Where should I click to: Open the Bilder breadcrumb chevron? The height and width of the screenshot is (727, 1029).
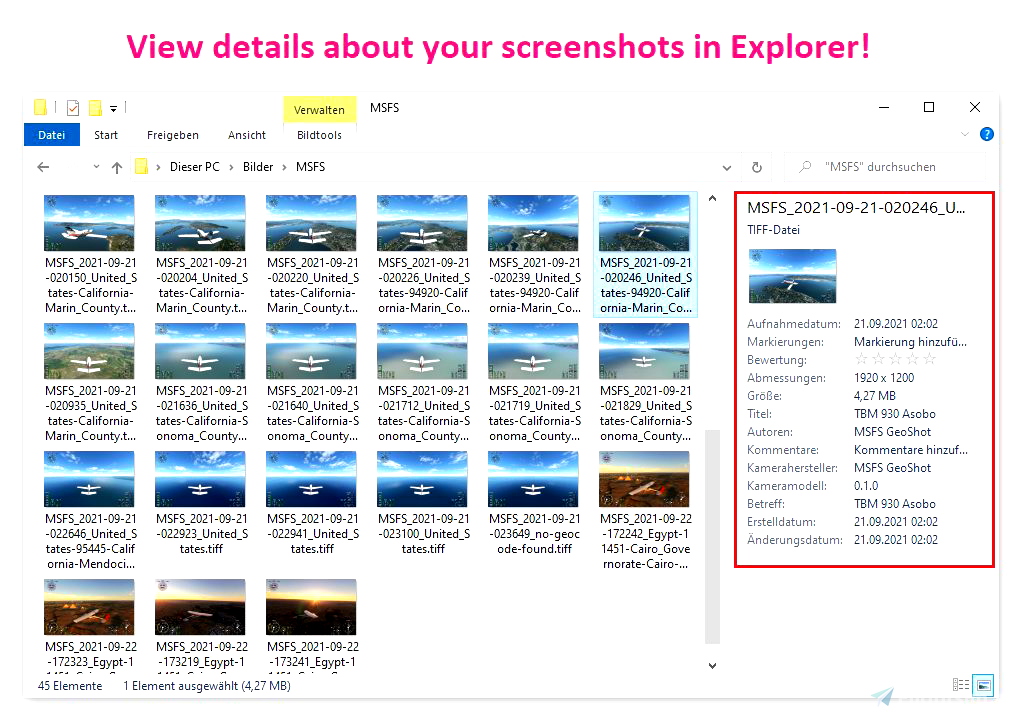[x=285, y=166]
